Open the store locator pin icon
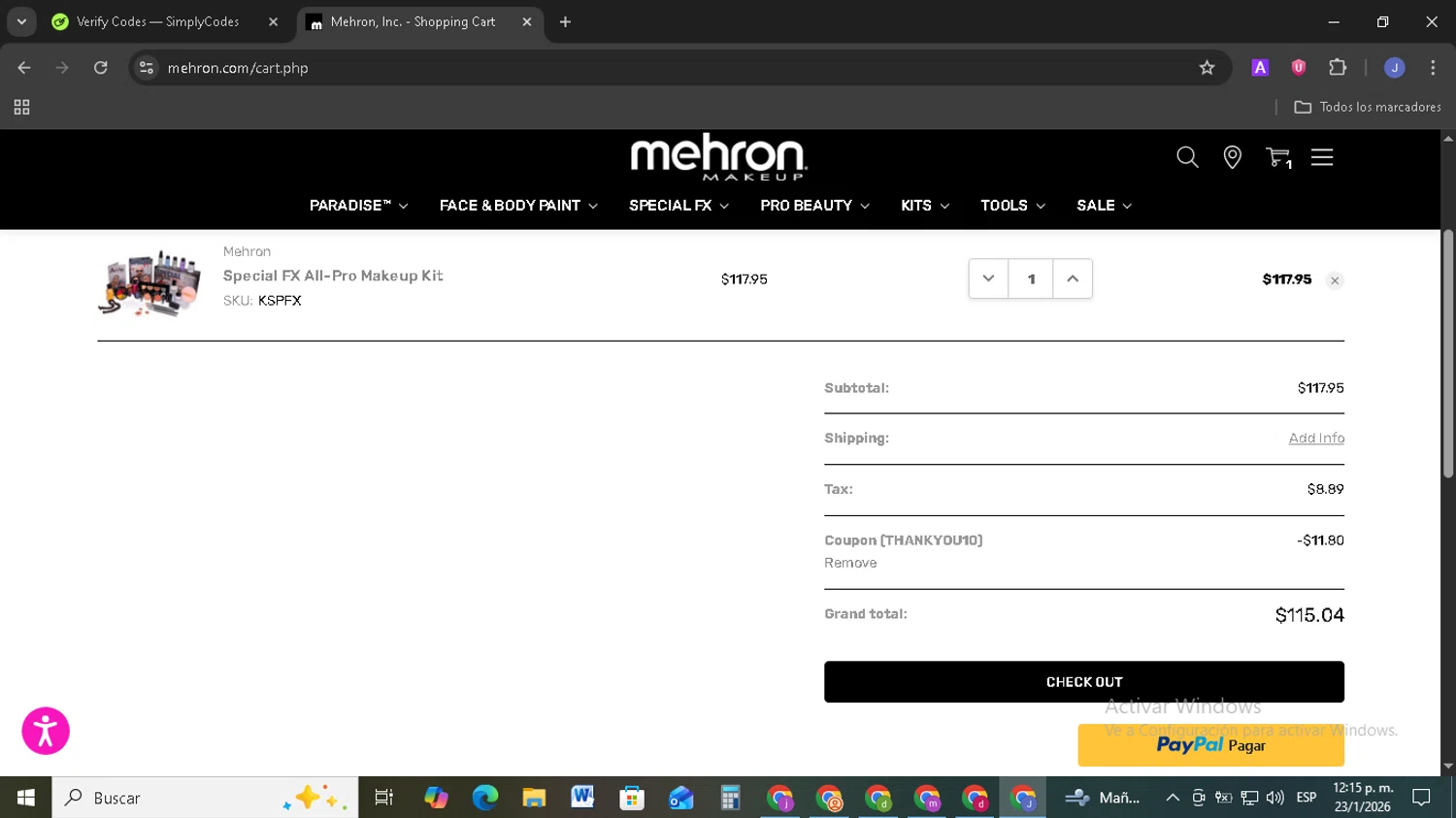The height and width of the screenshot is (818, 1456). [1232, 157]
